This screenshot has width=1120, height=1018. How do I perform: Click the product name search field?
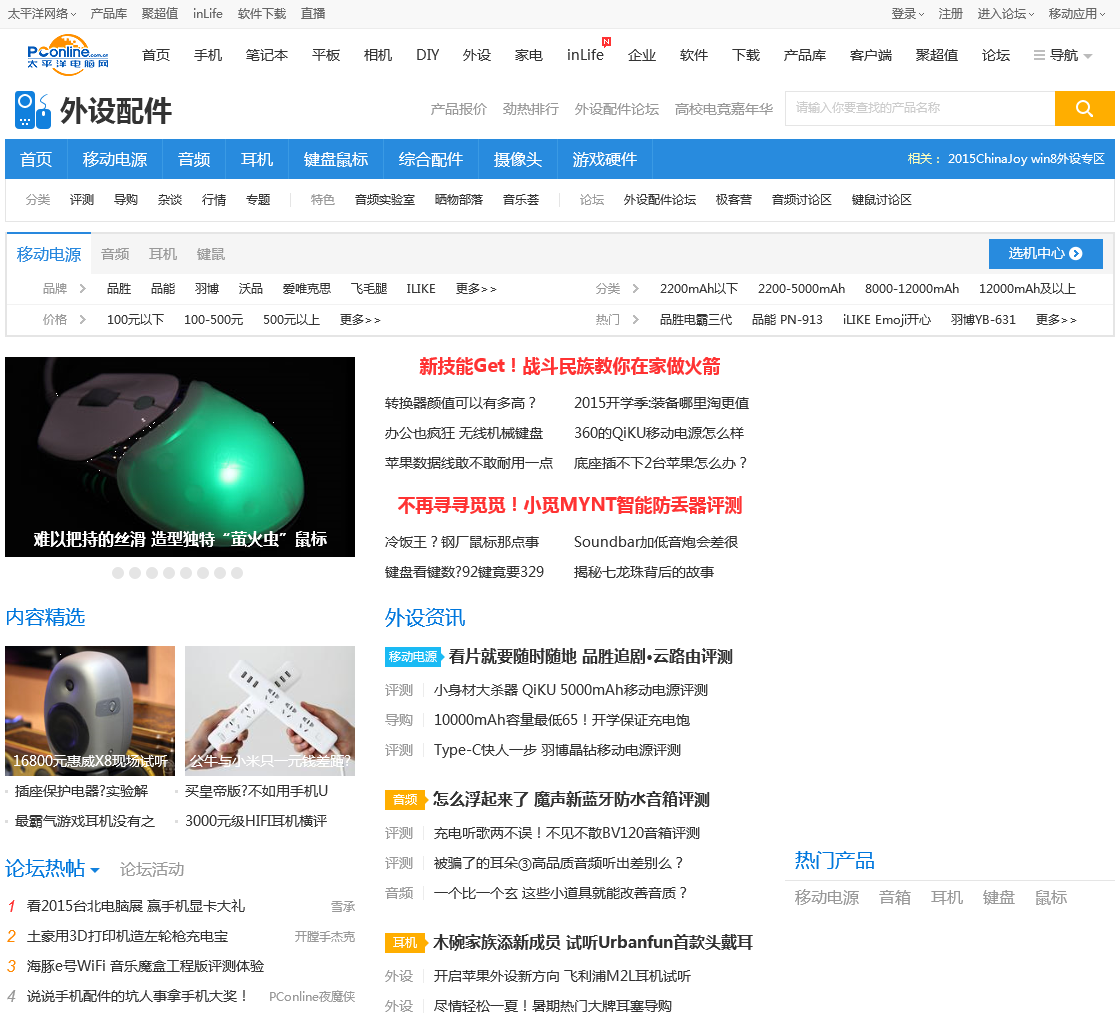tap(920, 109)
